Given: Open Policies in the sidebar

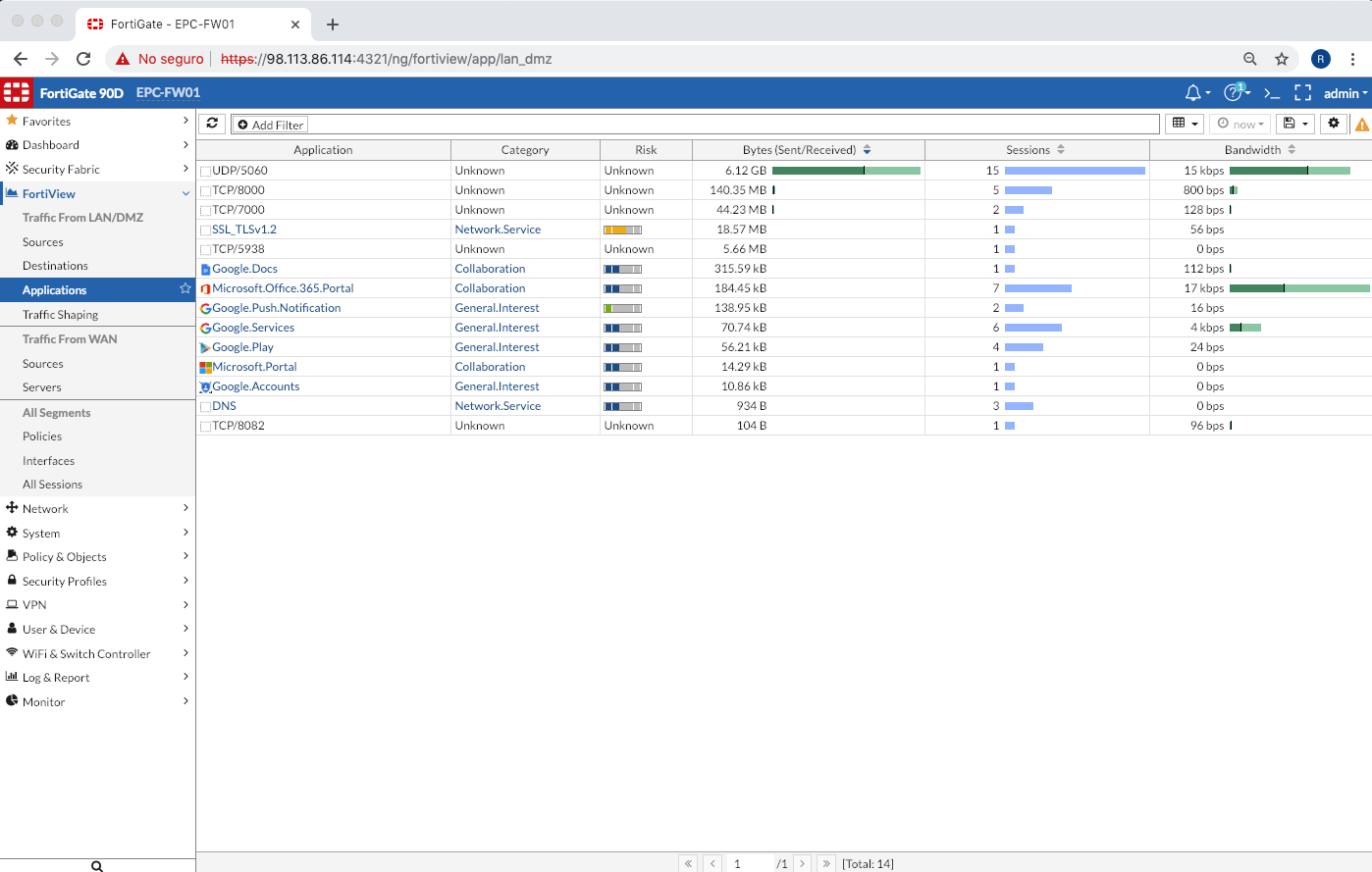Looking at the screenshot, I should point(42,436).
